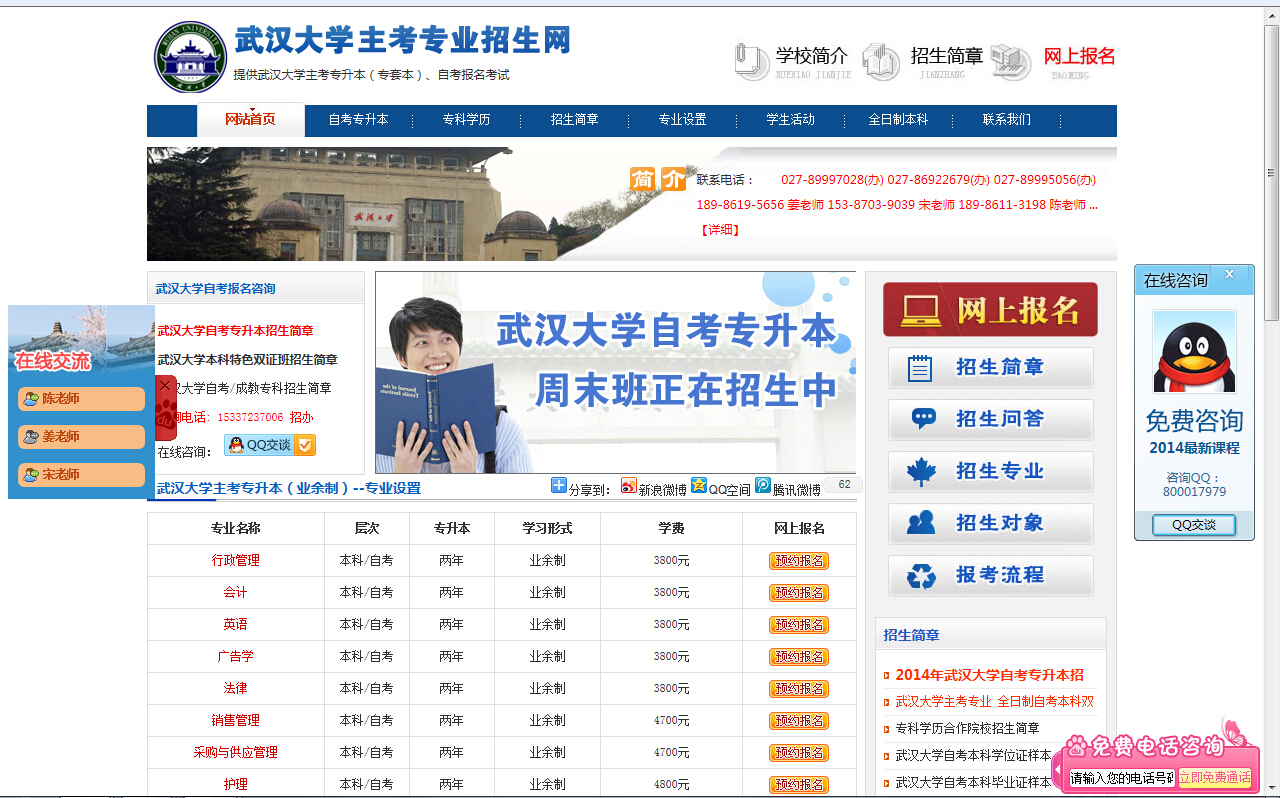
Task: Open 会计 major link
Action: pos(236,593)
